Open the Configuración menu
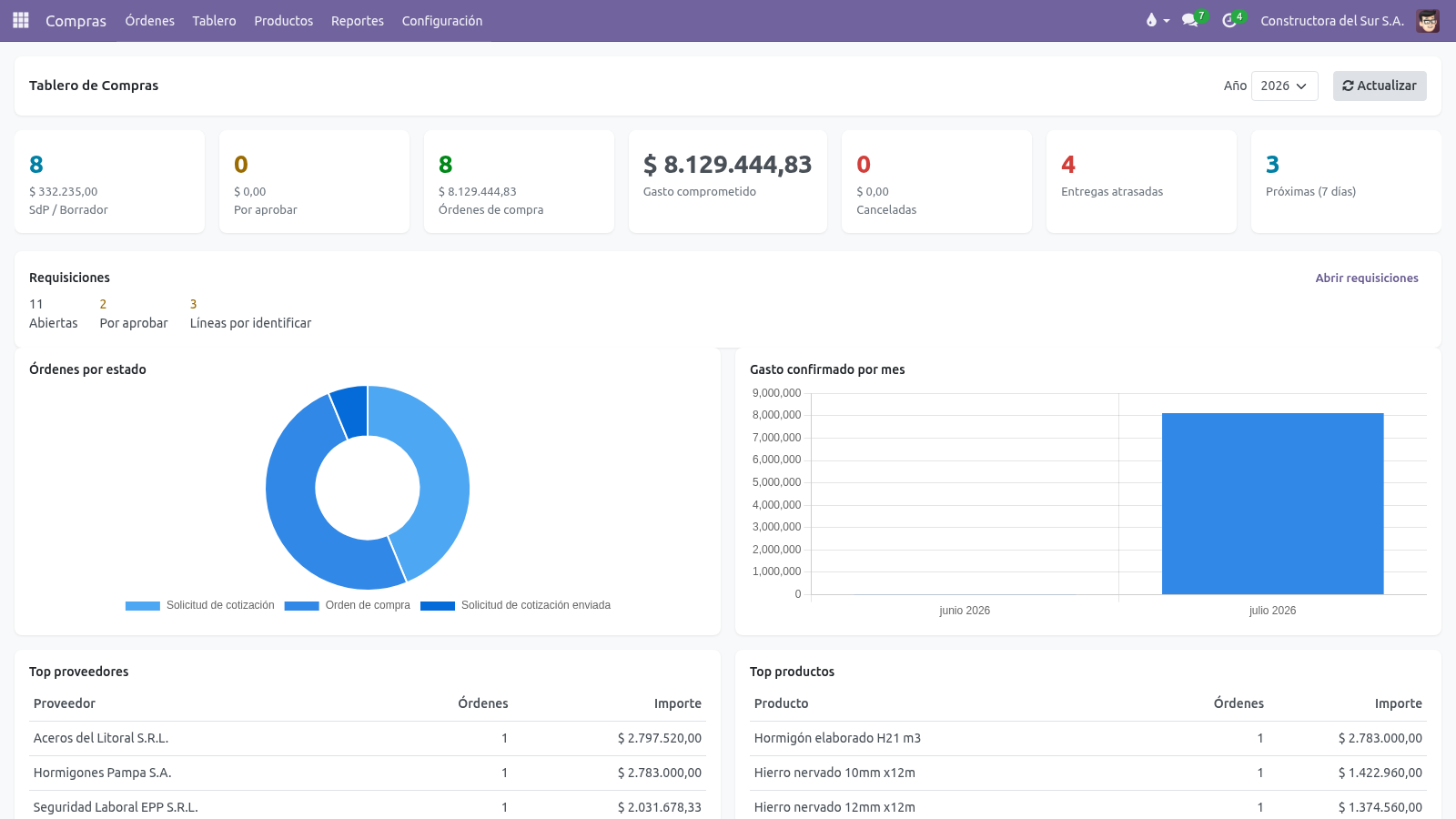 click(442, 20)
